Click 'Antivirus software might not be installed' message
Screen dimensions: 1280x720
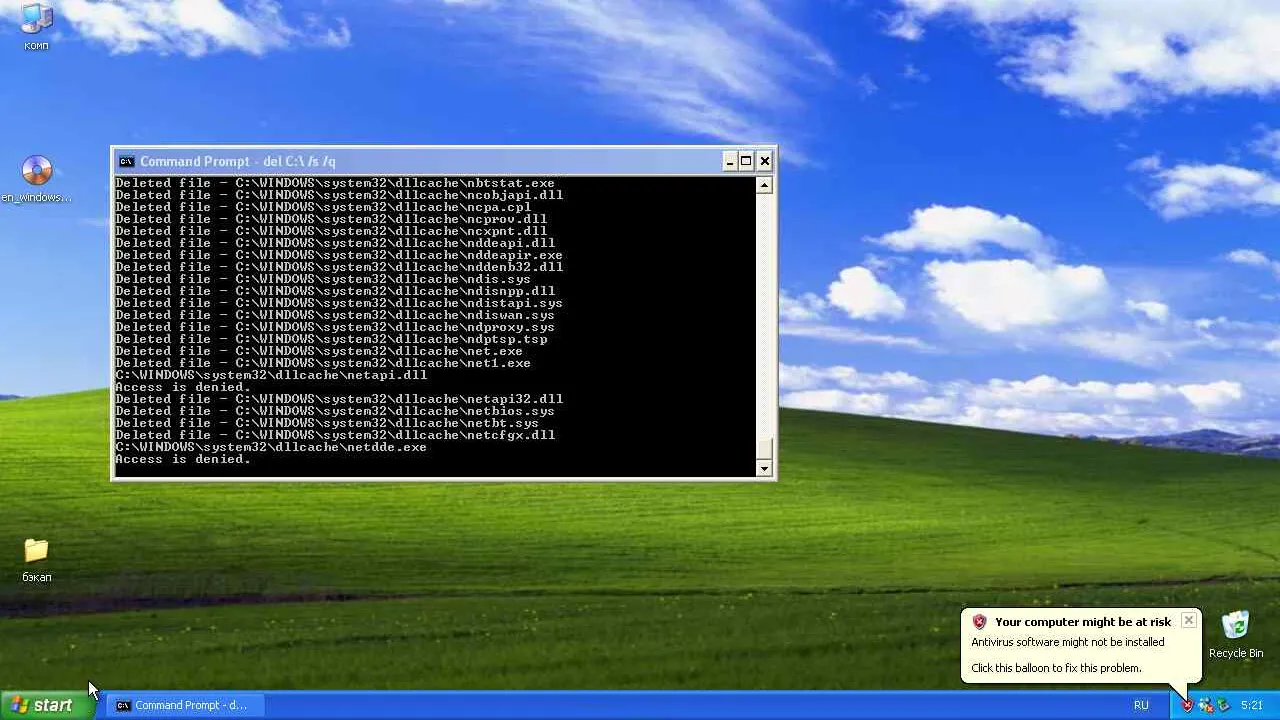tap(1068, 642)
